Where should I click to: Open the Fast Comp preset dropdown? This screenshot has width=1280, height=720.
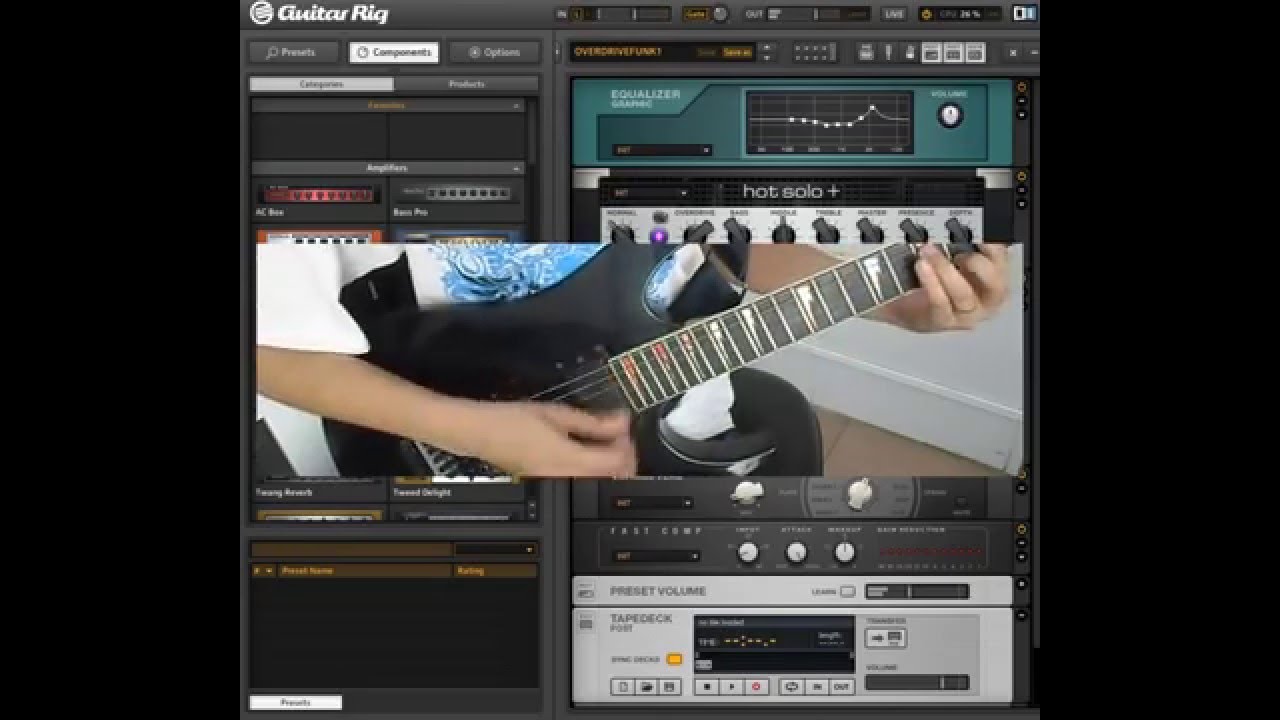[x=657, y=556]
